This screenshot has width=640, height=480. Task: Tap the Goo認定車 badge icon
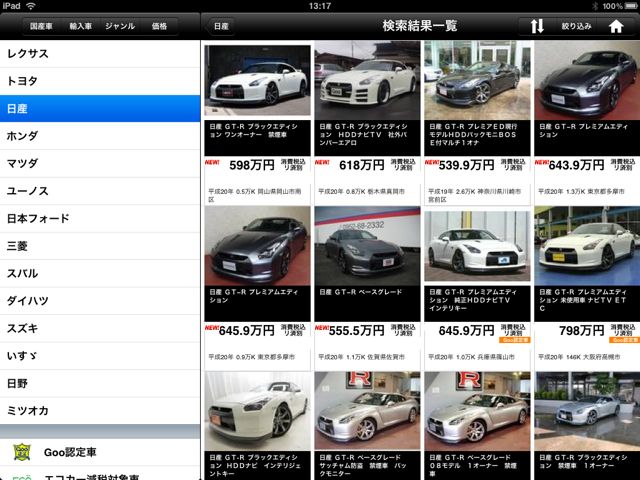22,452
